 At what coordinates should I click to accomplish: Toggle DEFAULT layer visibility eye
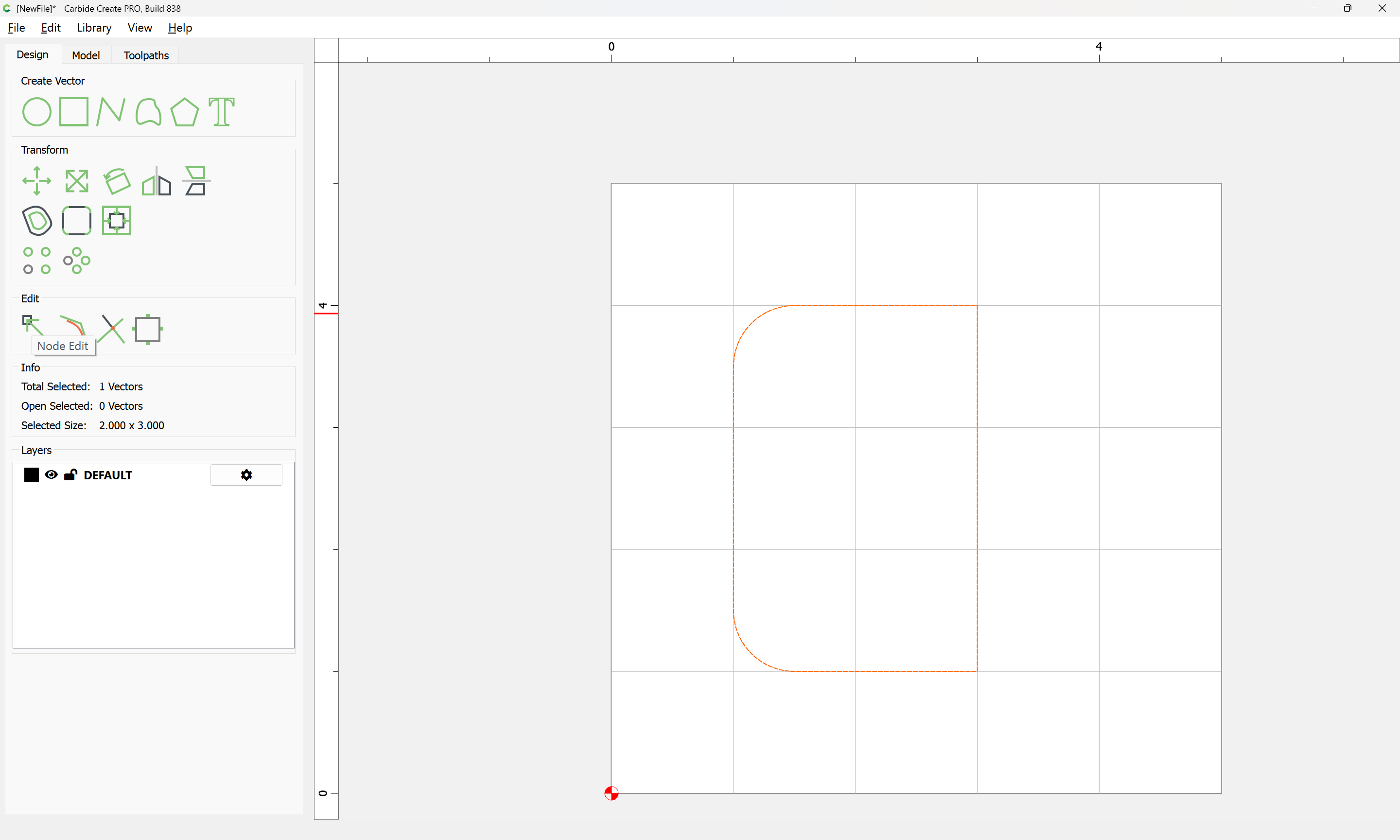pyautogui.click(x=51, y=475)
